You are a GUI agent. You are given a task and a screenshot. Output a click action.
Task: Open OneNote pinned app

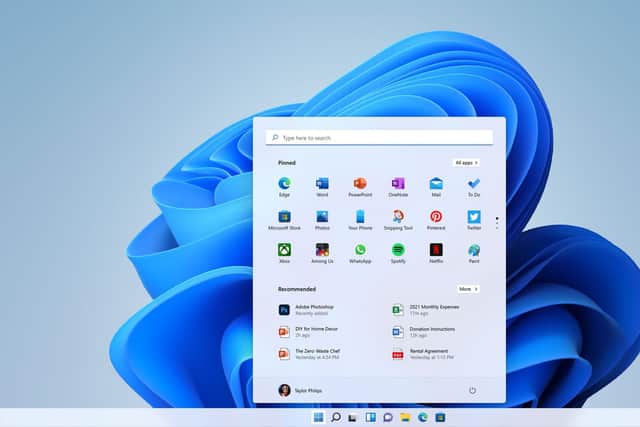click(398, 187)
